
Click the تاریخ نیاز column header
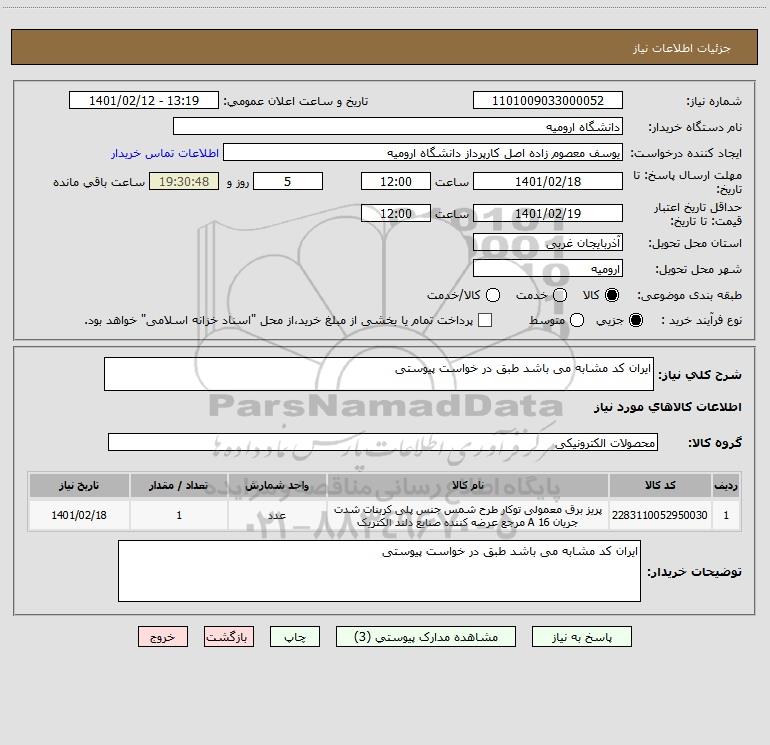point(79,486)
